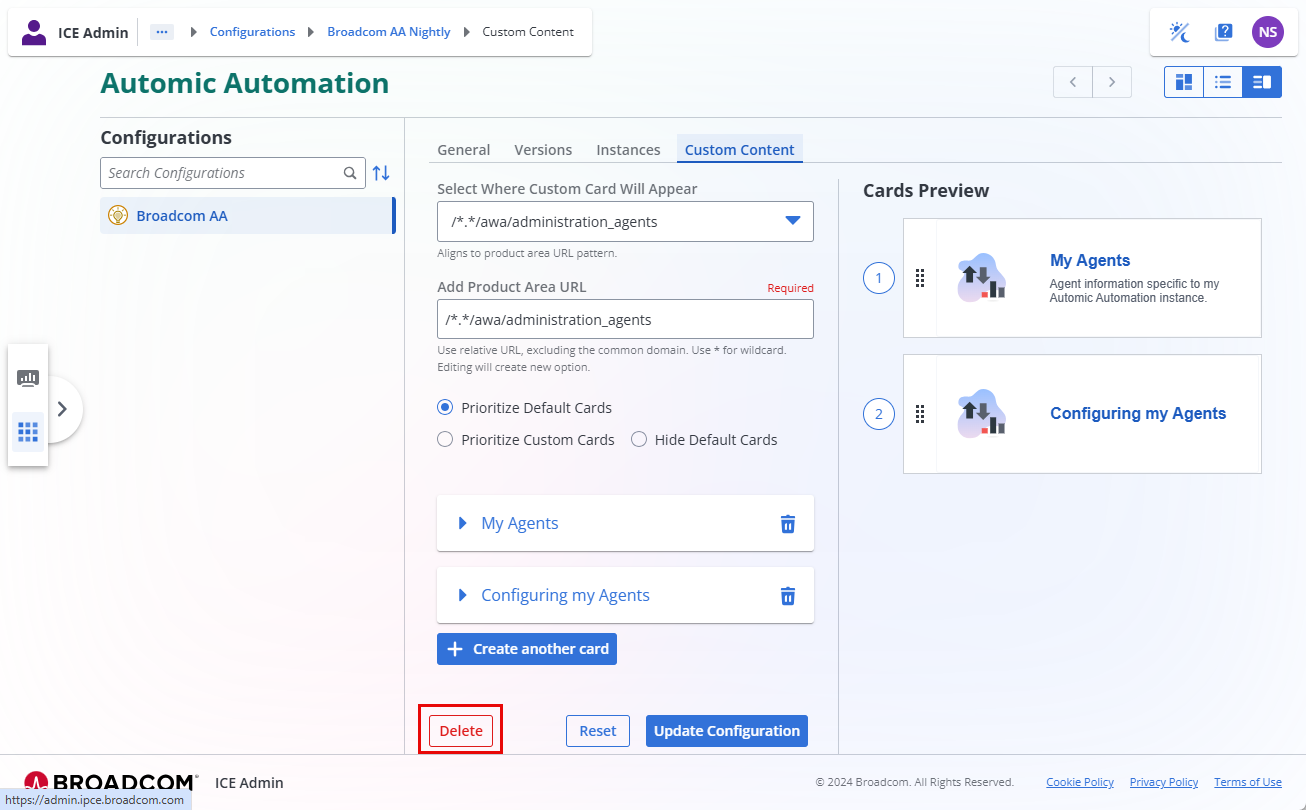Switch to the list view icon
Screen dimensions: 1306x810
1222,82
